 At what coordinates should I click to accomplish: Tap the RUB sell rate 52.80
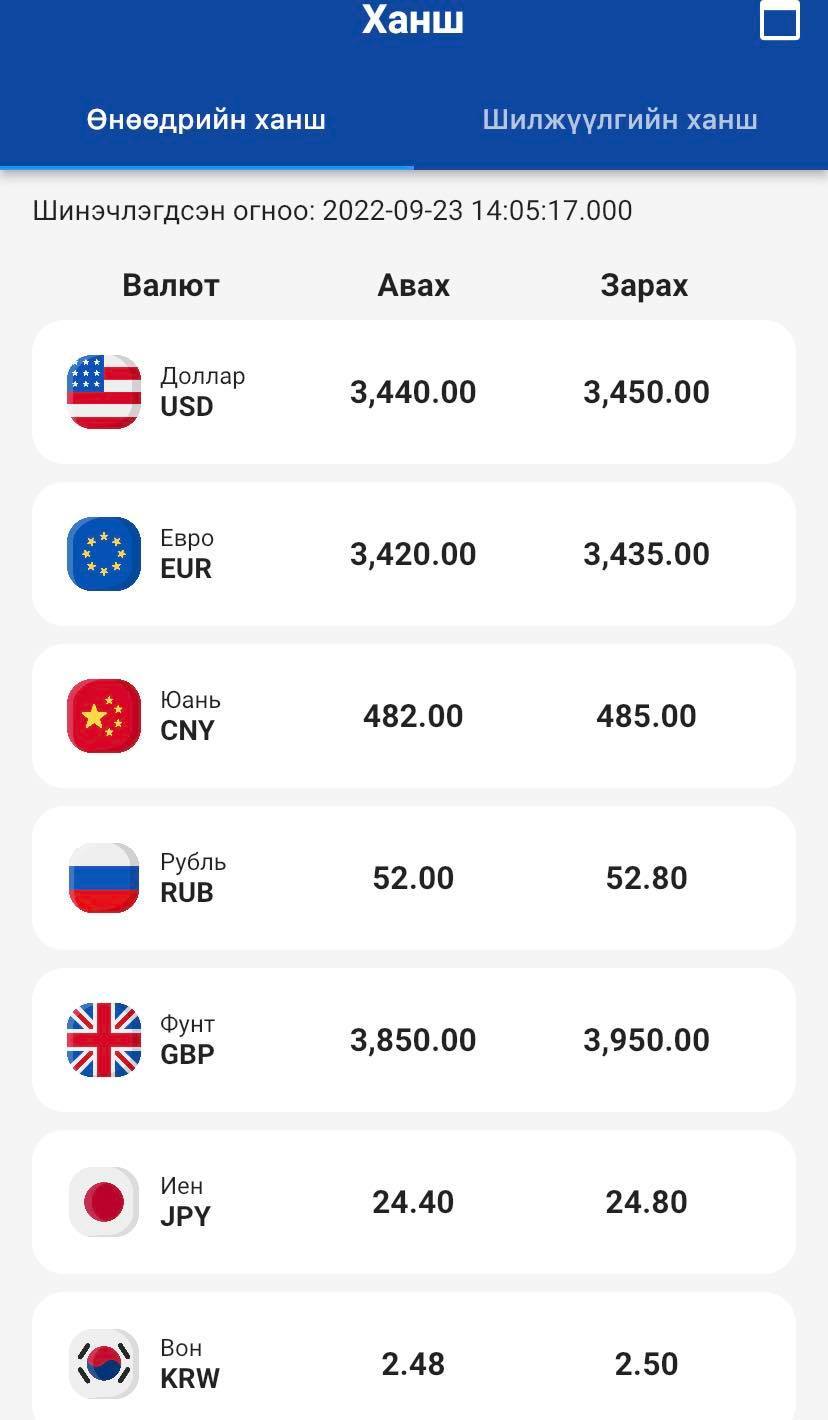[x=646, y=878]
